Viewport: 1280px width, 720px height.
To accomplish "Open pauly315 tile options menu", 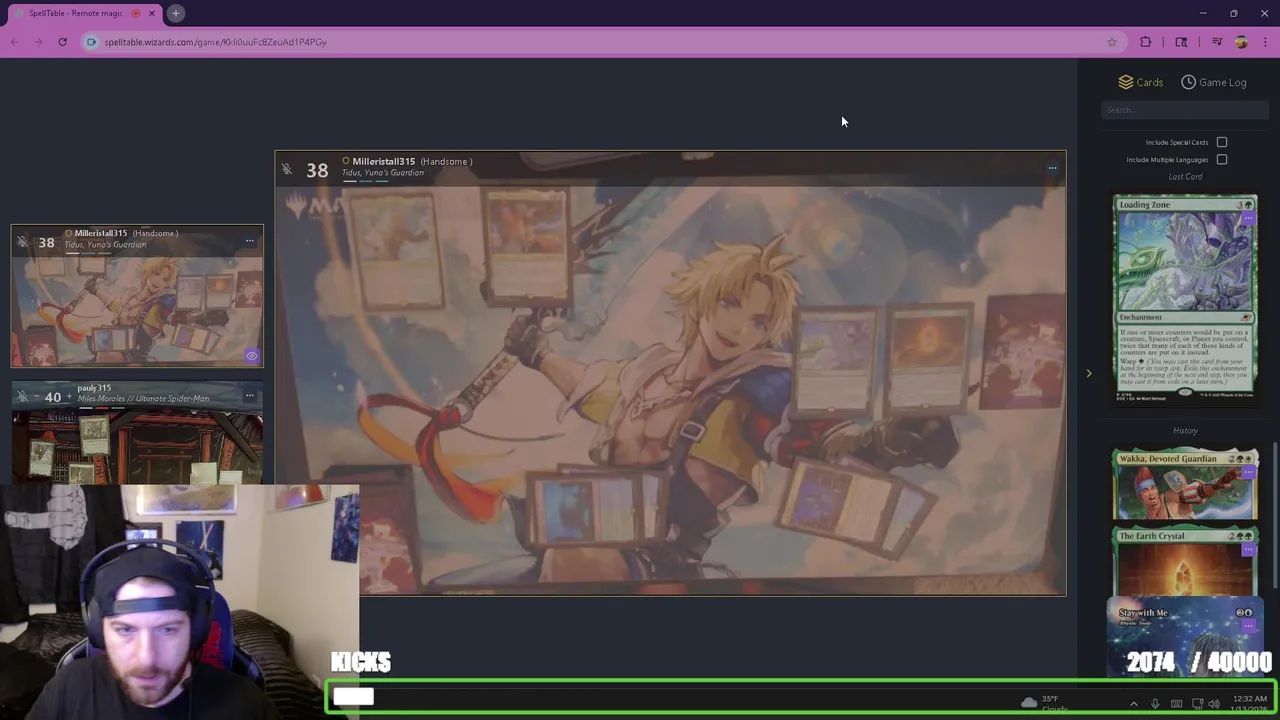I will (250, 395).
